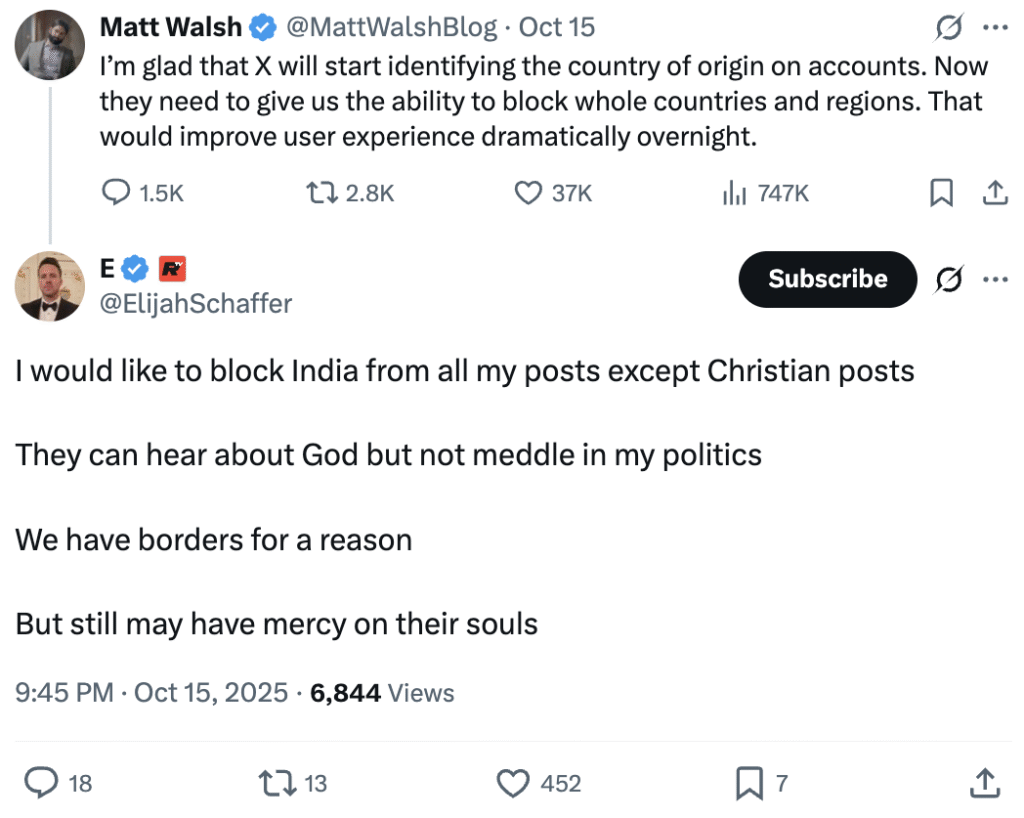Click the Subscribe button
This screenshot has width=1024, height=818.
point(827,279)
